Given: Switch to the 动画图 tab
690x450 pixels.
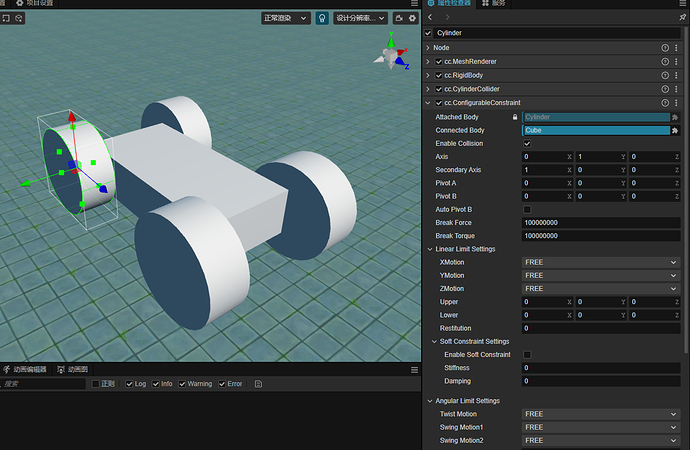Looking at the screenshot, I should point(72,369).
